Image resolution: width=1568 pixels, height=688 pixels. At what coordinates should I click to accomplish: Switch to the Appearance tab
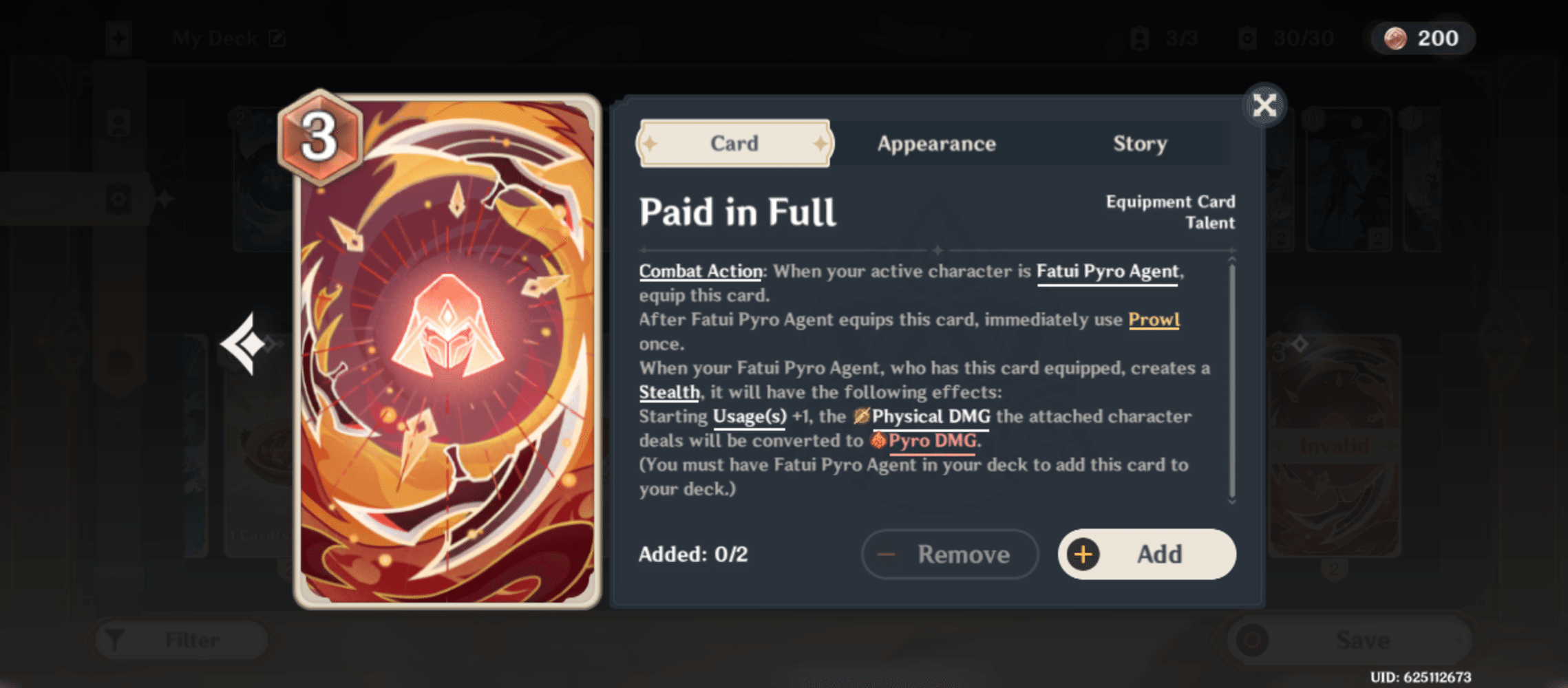[x=936, y=144]
